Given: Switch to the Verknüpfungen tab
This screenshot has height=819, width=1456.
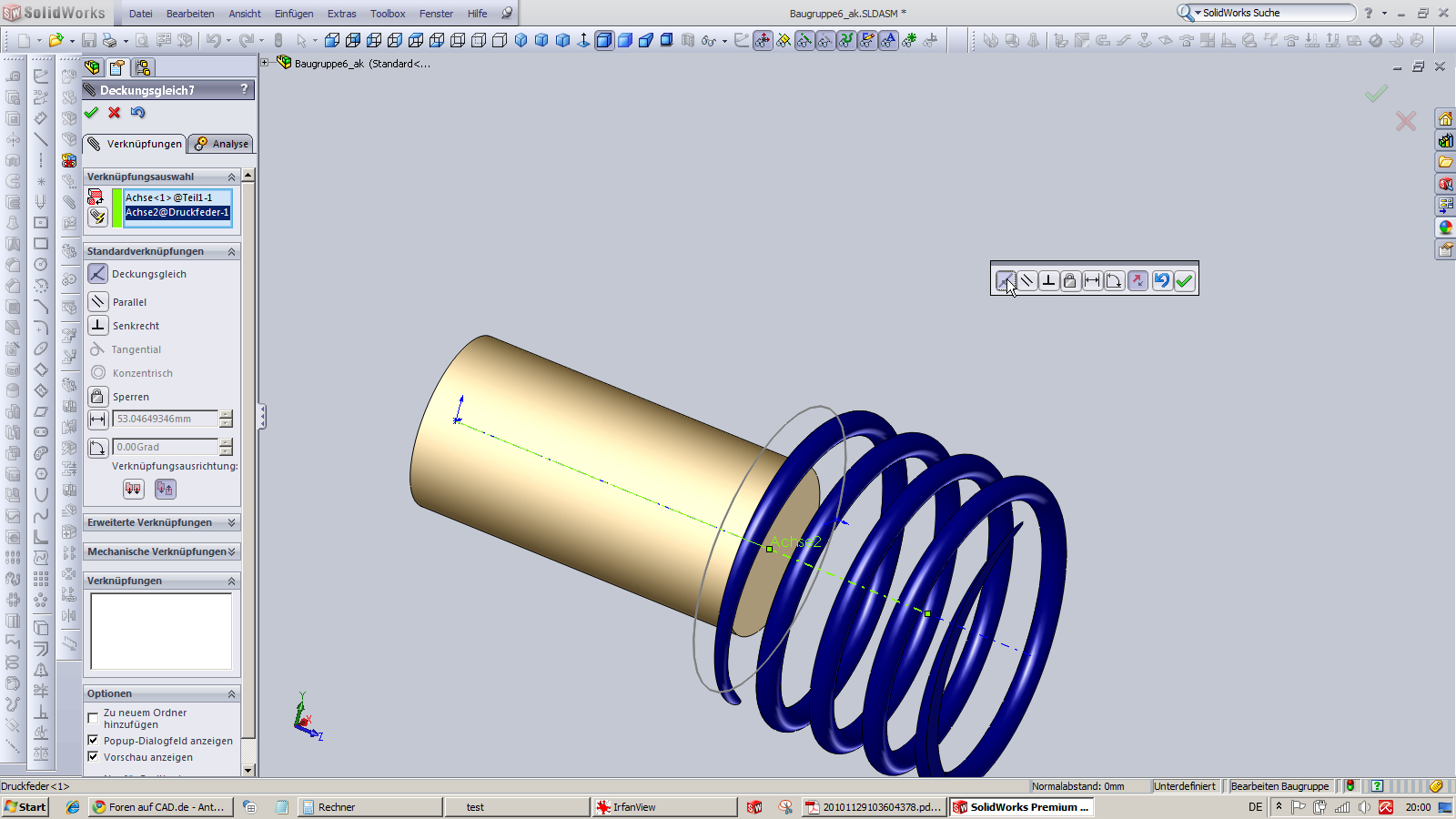Looking at the screenshot, I should (x=135, y=144).
